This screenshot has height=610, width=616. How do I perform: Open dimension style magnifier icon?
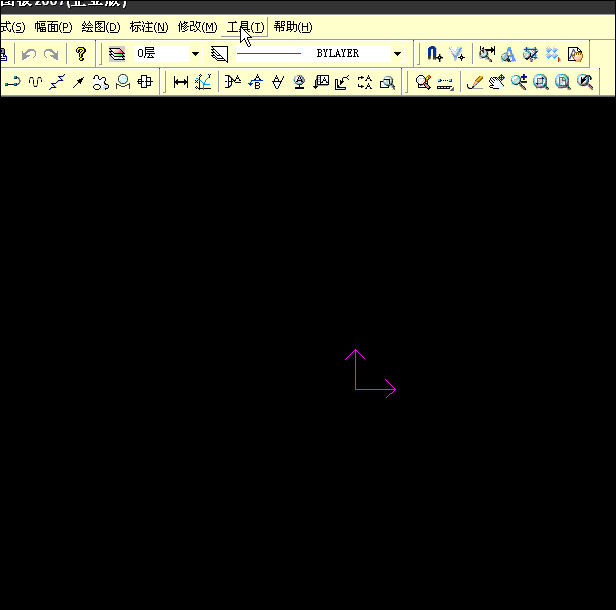487,54
